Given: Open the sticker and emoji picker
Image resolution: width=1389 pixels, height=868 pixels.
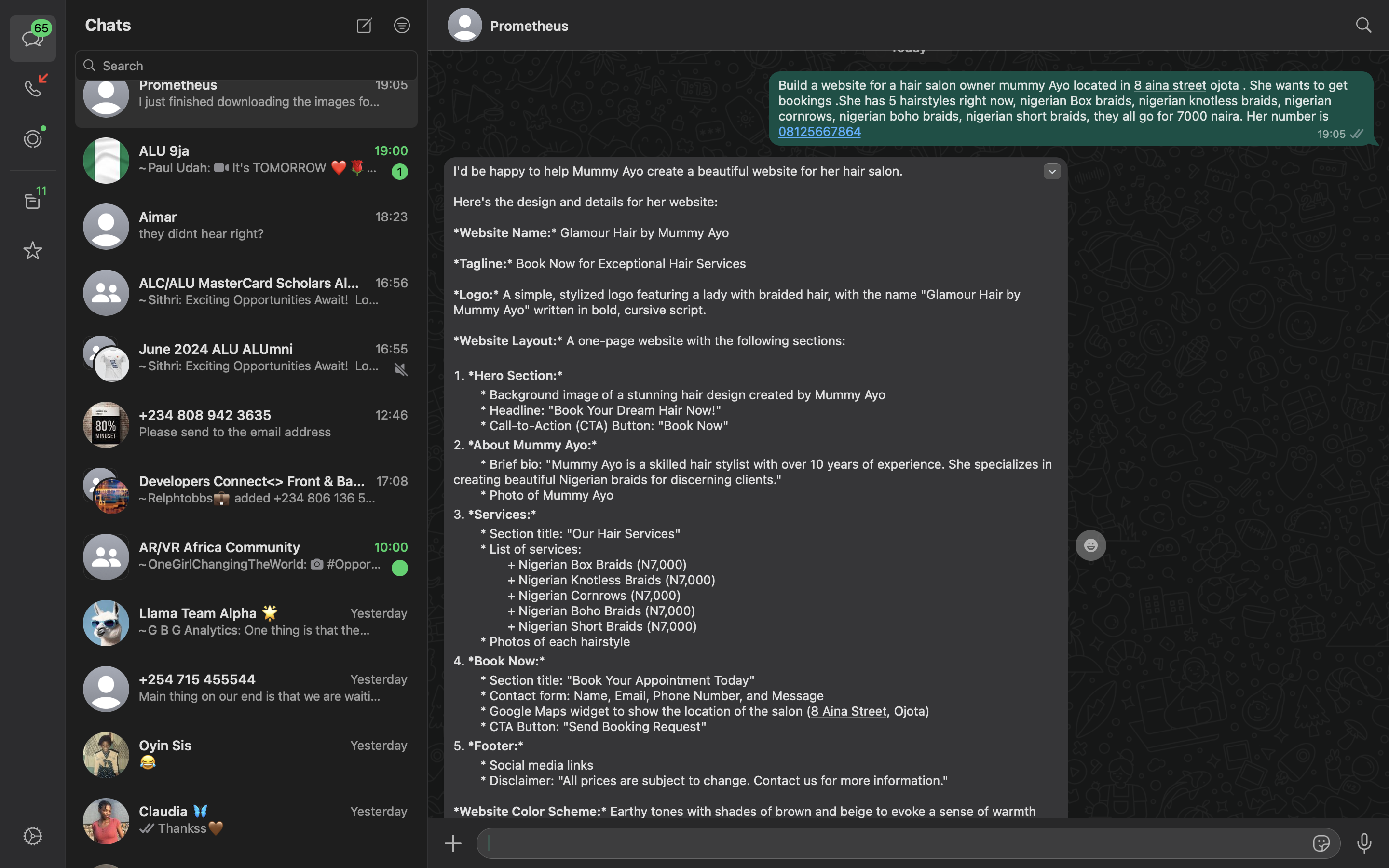Looking at the screenshot, I should (x=1321, y=843).
